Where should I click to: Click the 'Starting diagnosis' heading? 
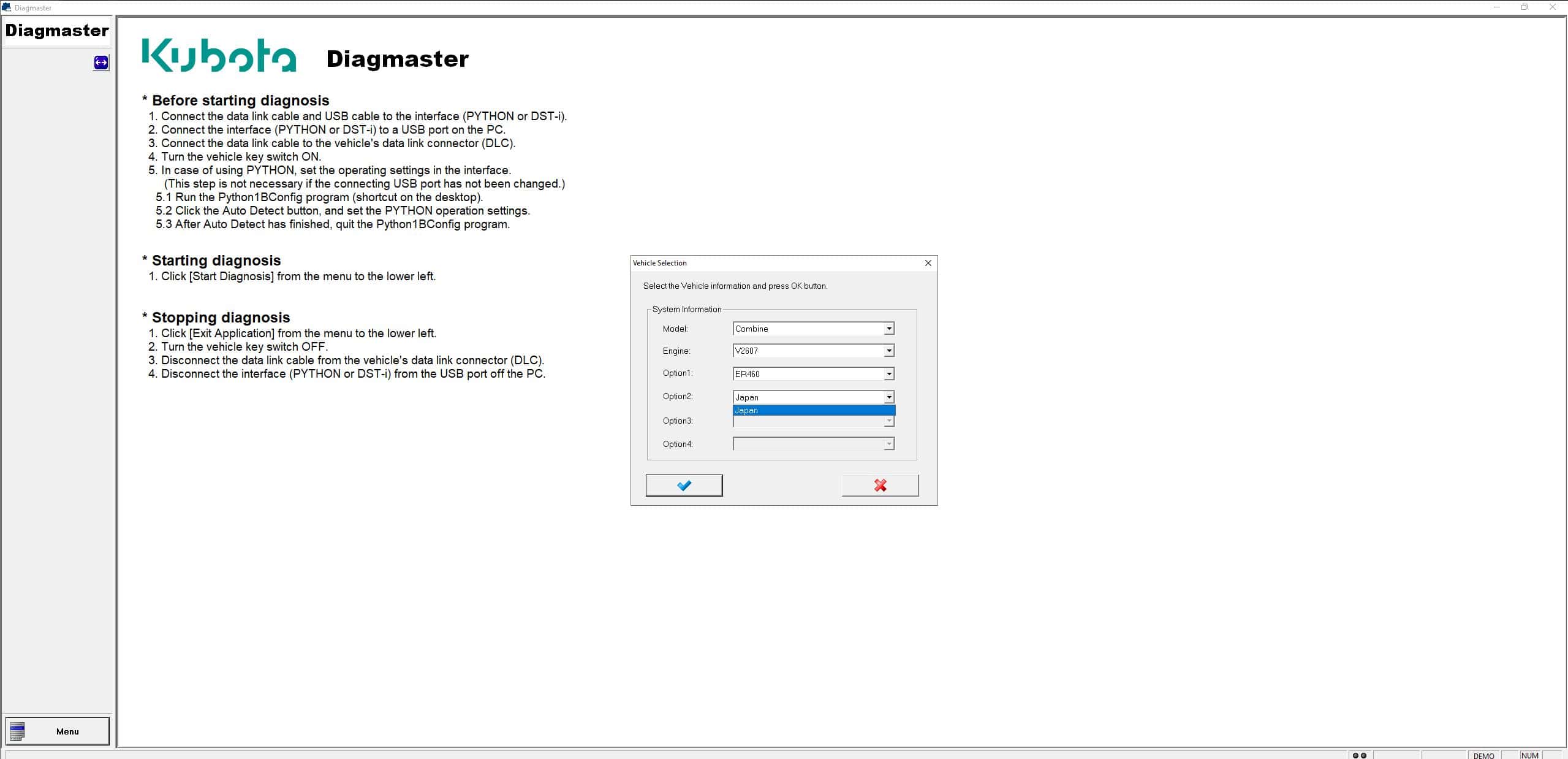(x=216, y=261)
